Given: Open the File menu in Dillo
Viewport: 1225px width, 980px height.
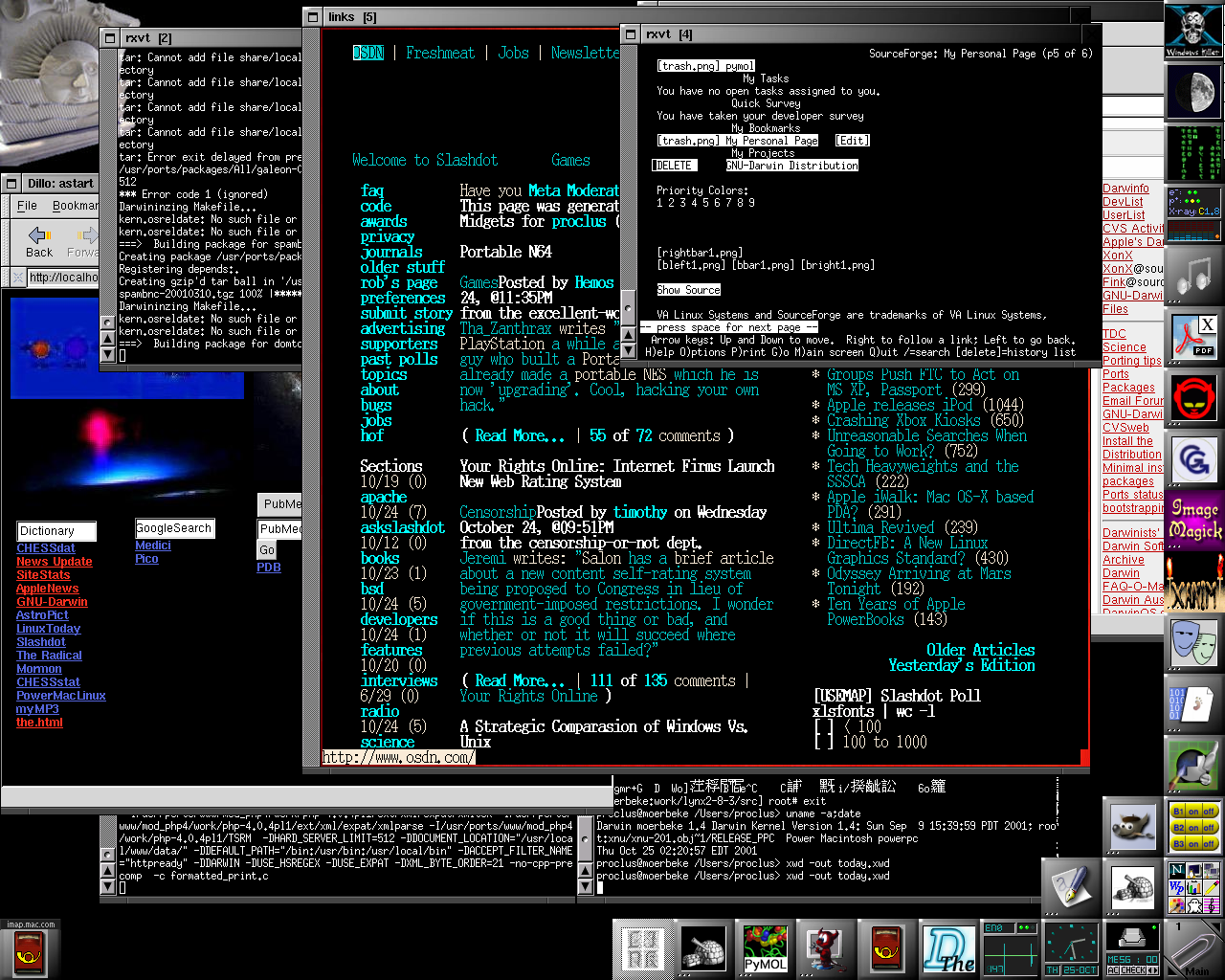Looking at the screenshot, I should point(27,206).
